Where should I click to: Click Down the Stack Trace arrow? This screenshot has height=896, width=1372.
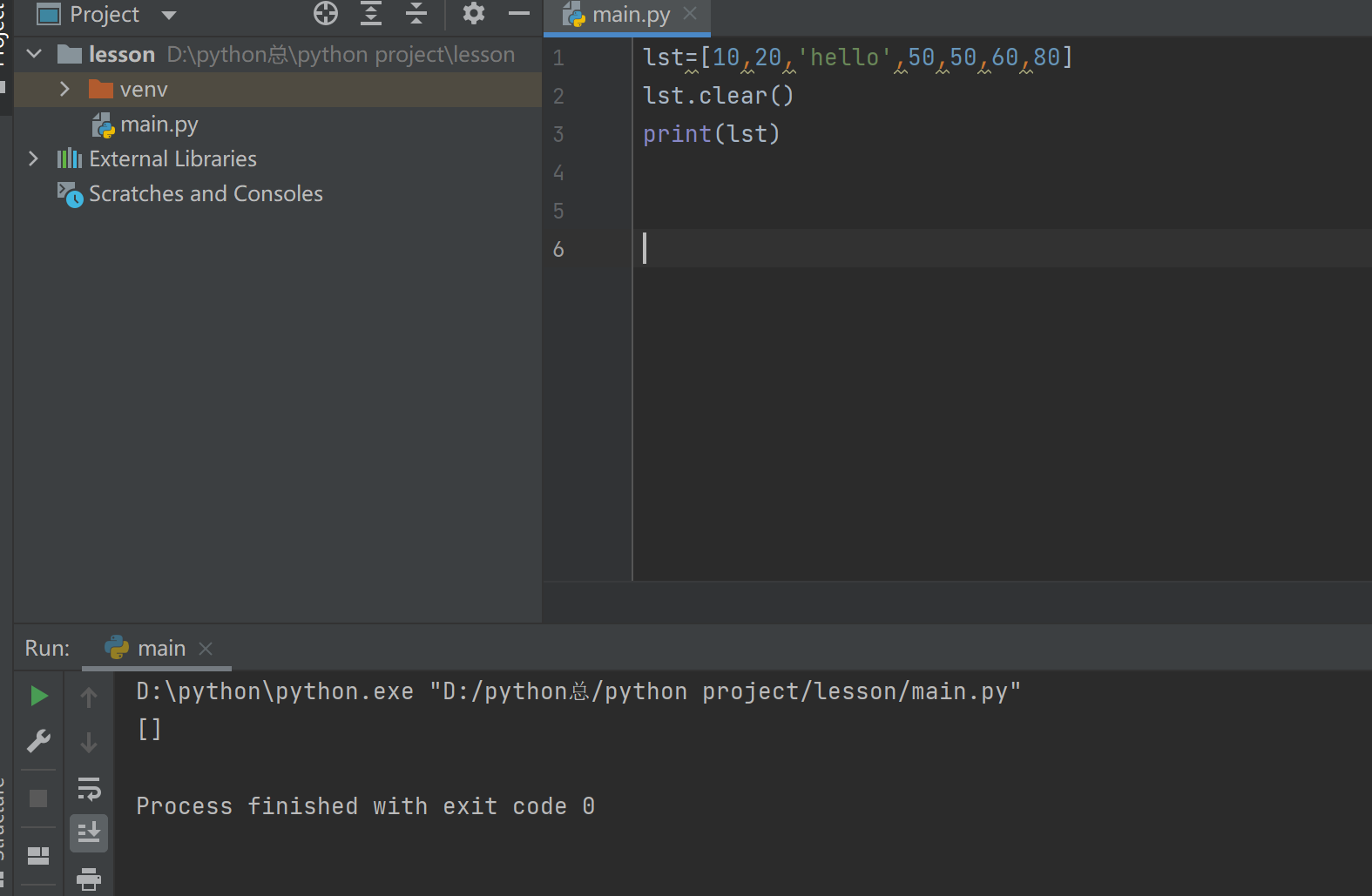click(x=89, y=743)
